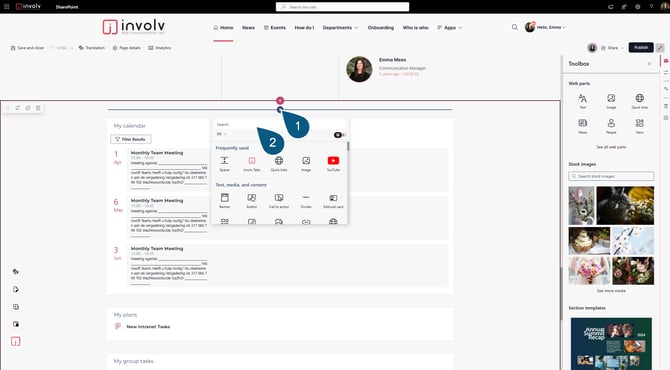The image size is (670, 370).
Task: Click the collapse editing pane button beside Publish
Action: pos(661,47)
